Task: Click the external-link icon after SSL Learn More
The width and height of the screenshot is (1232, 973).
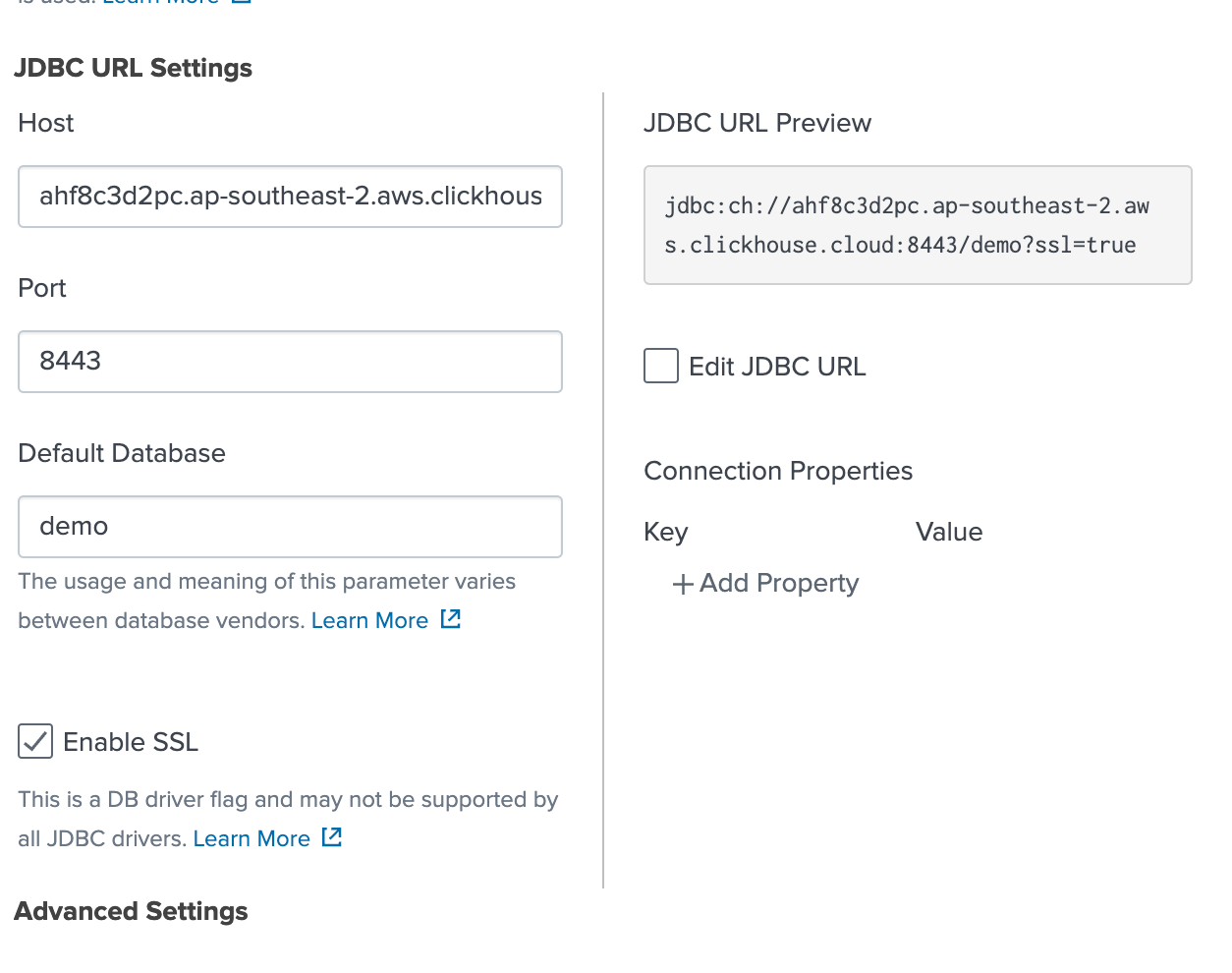Action: [332, 836]
